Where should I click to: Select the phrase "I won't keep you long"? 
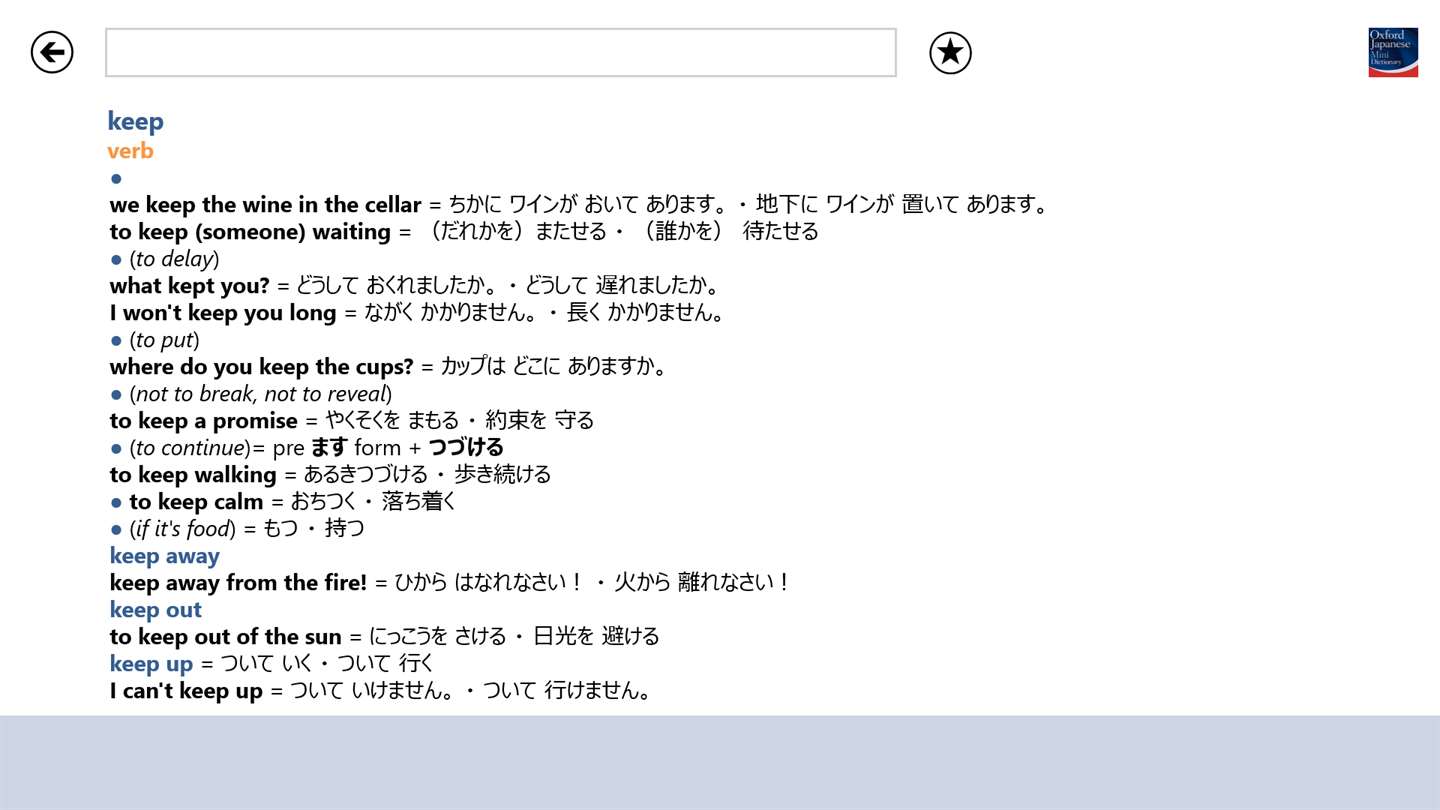tap(222, 313)
